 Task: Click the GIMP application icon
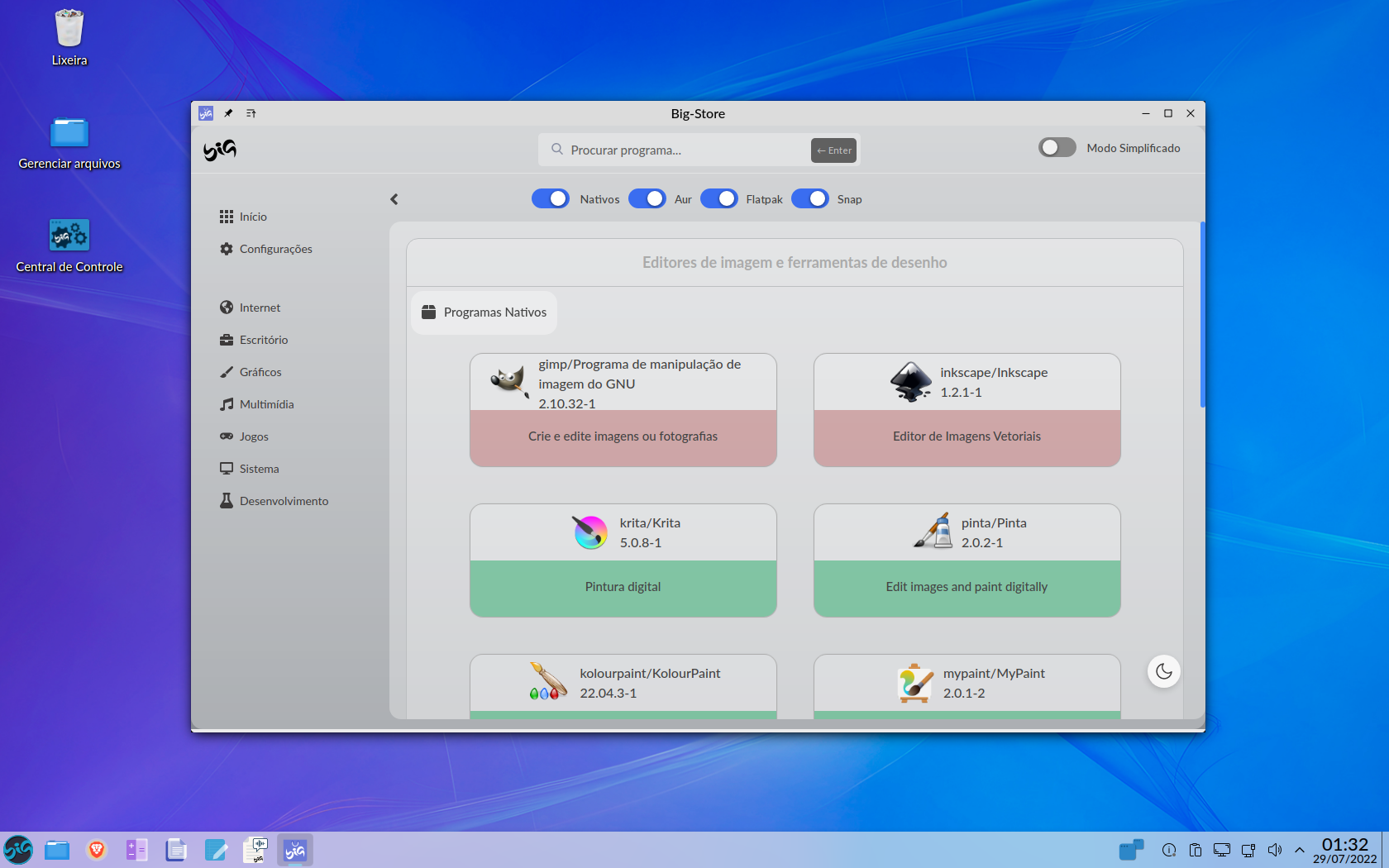click(509, 382)
